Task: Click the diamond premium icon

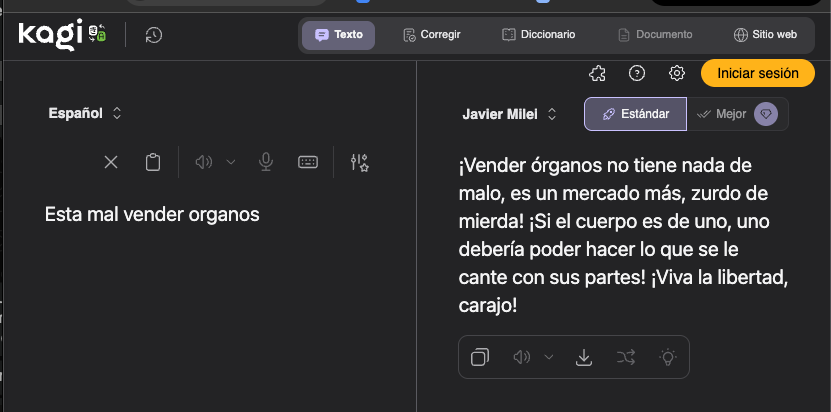Action: tap(766, 114)
